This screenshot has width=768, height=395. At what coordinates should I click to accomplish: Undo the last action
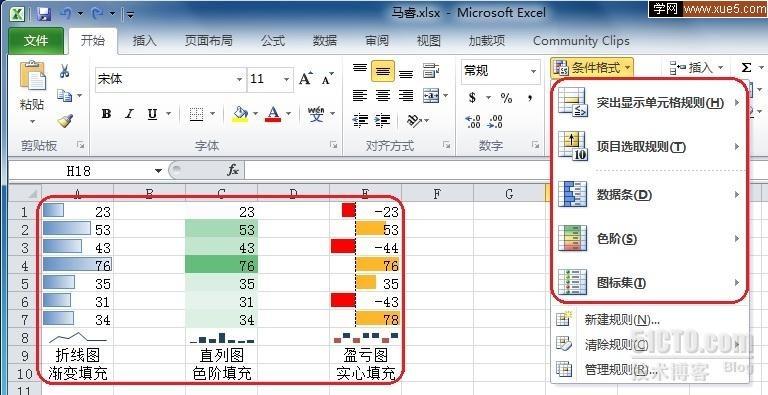66,13
